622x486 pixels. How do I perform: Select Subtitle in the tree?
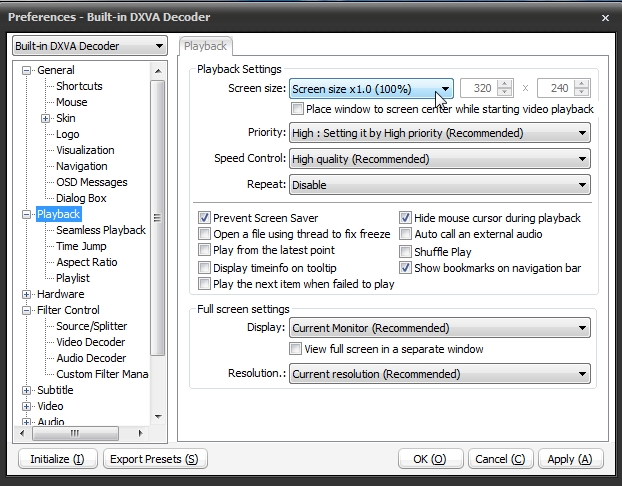[x=55, y=390]
